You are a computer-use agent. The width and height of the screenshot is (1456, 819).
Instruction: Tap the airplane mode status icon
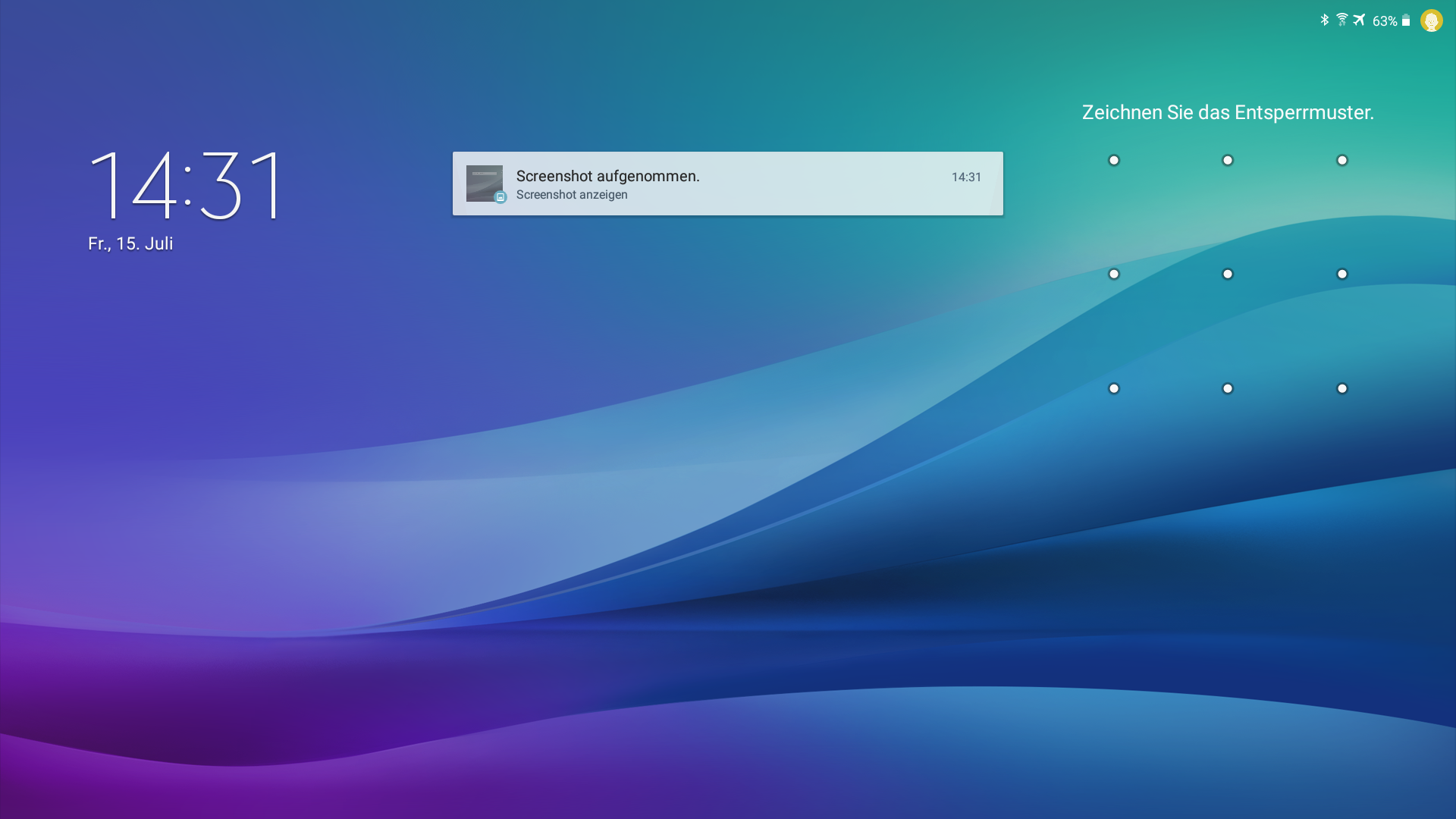click(x=1359, y=20)
